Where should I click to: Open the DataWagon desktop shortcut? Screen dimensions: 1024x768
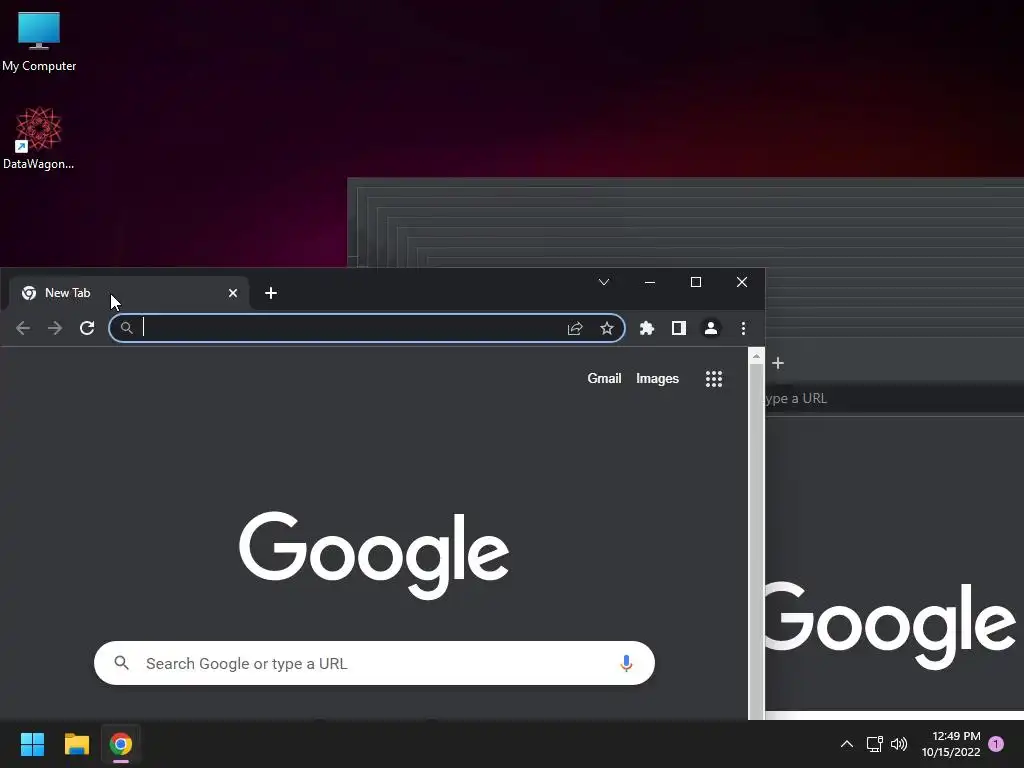tap(39, 138)
